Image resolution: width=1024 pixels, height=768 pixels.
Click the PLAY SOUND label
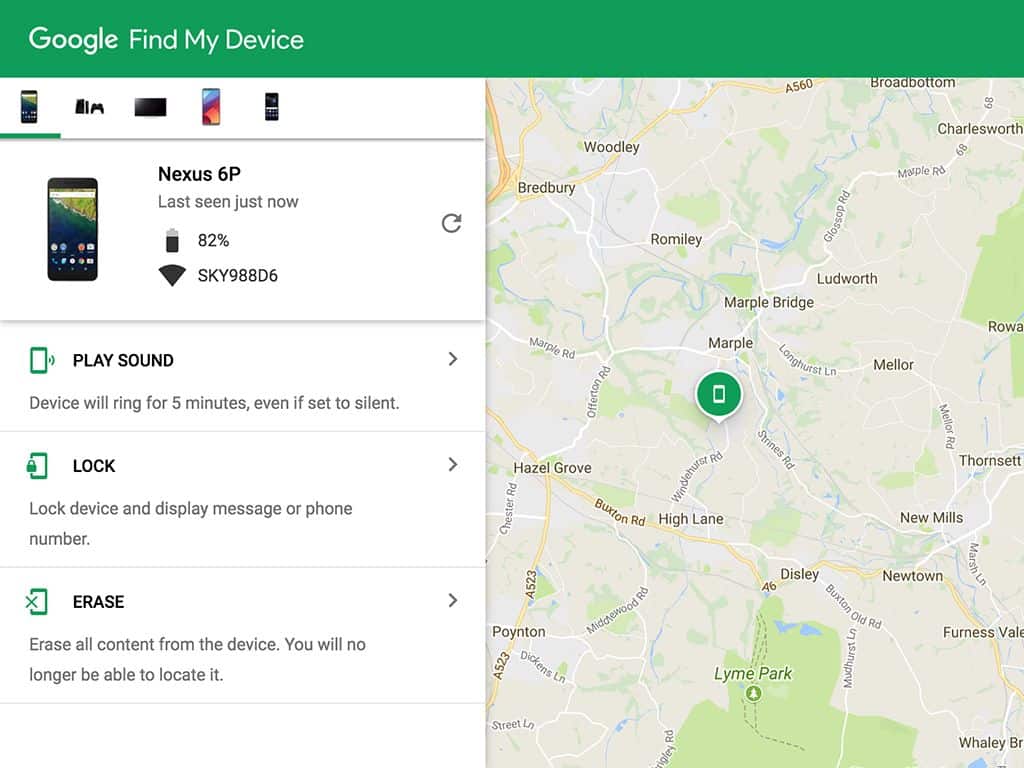tap(123, 361)
